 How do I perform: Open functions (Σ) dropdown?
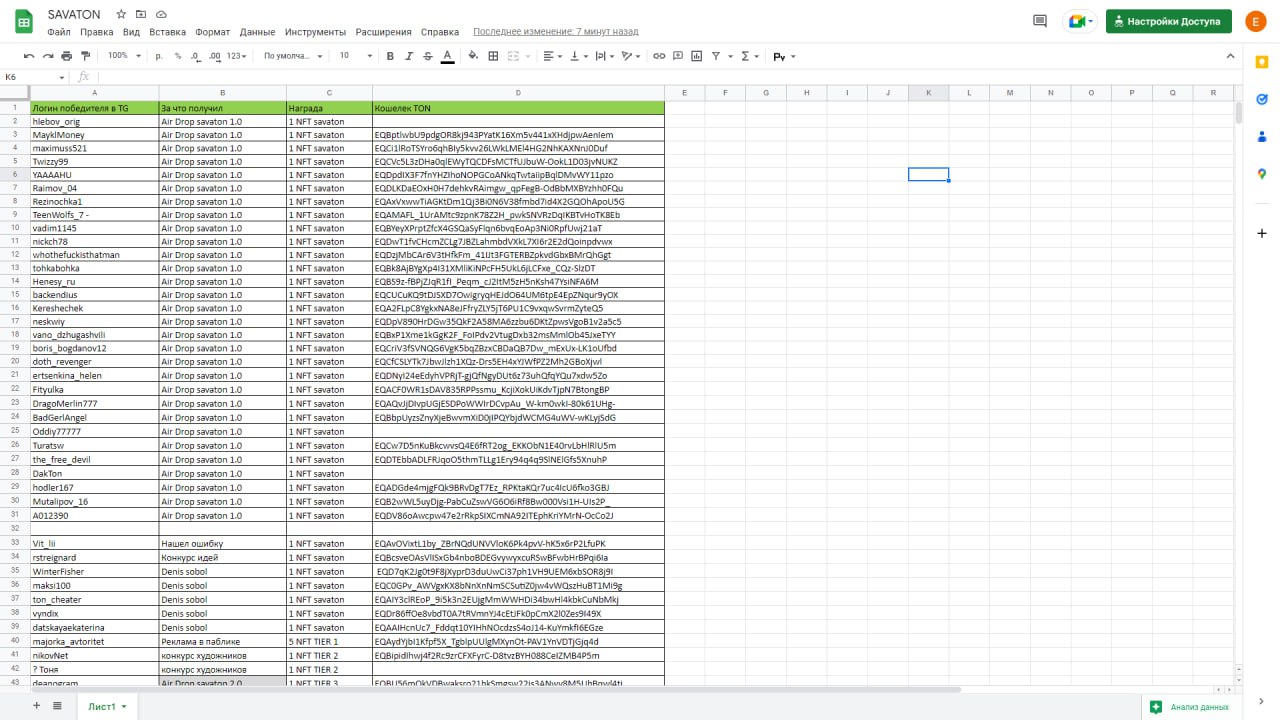(x=749, y=56)
